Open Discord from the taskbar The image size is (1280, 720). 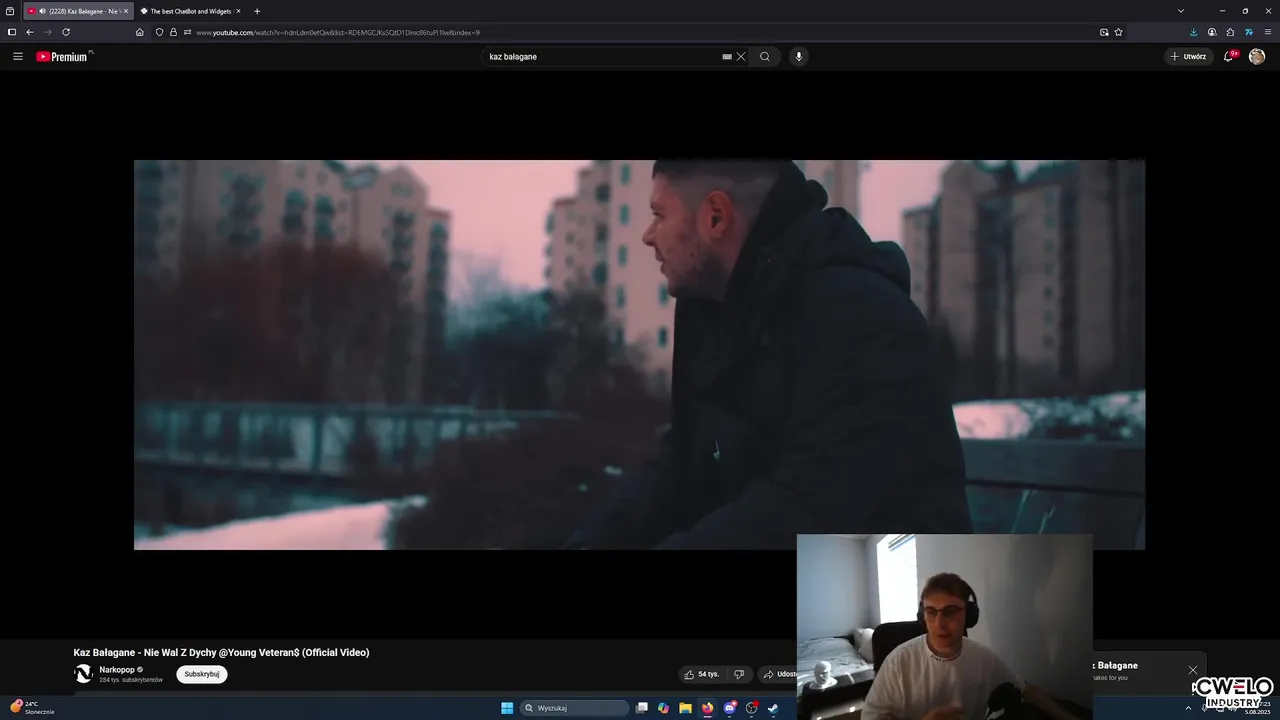[x=730, y=708]
